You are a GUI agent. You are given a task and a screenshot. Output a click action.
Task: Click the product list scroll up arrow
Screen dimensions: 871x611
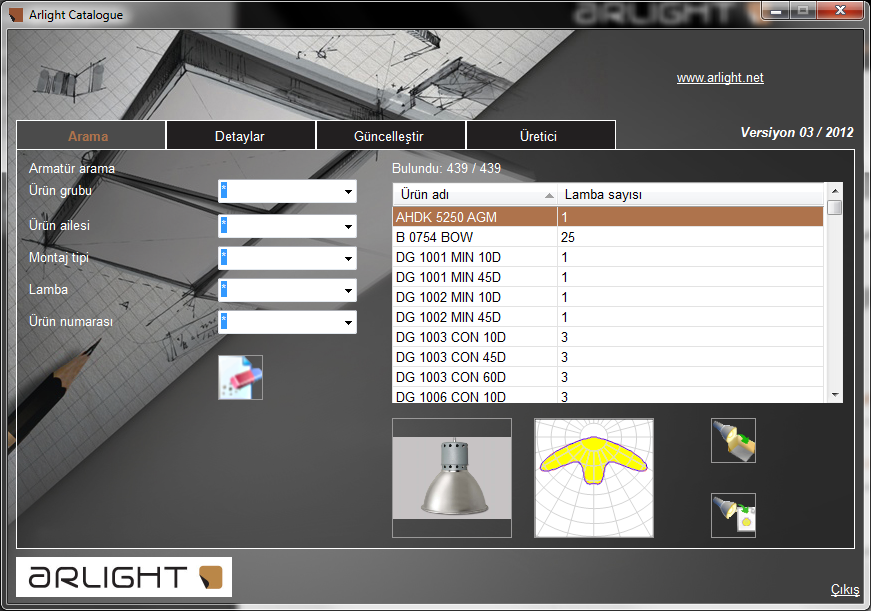point(834,191)
